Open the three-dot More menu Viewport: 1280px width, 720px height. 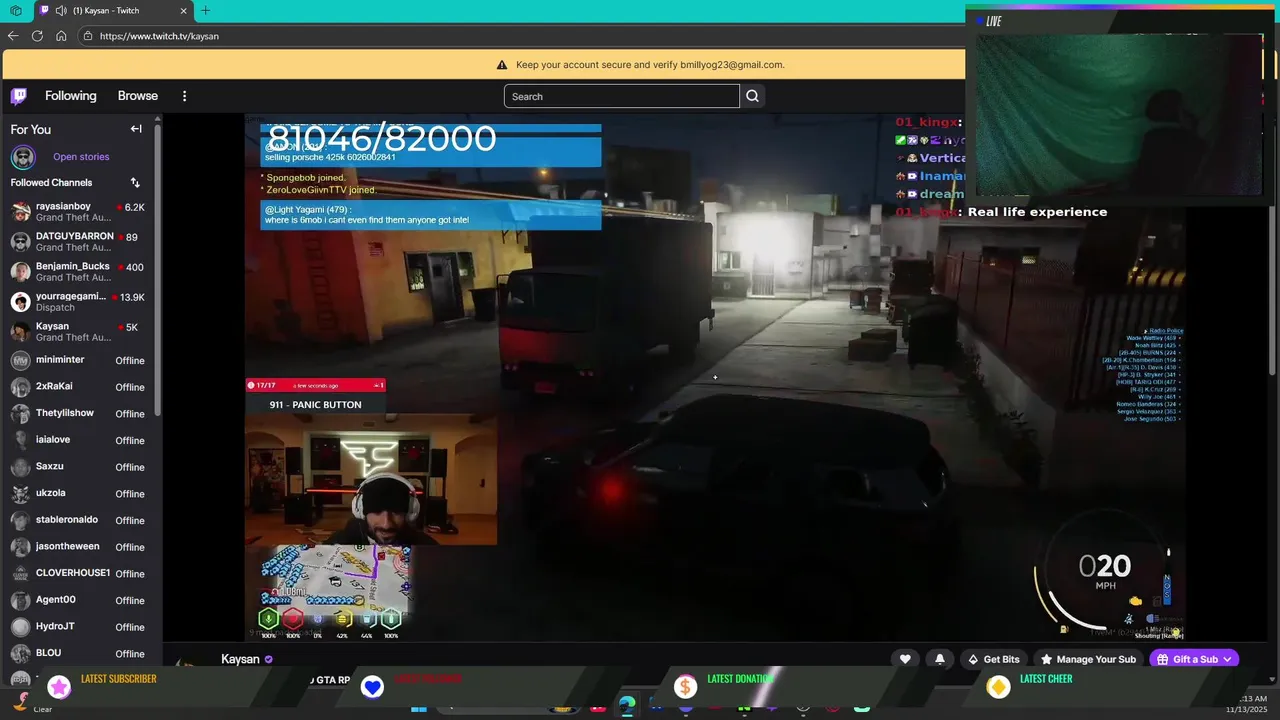[x=184, y=96]
